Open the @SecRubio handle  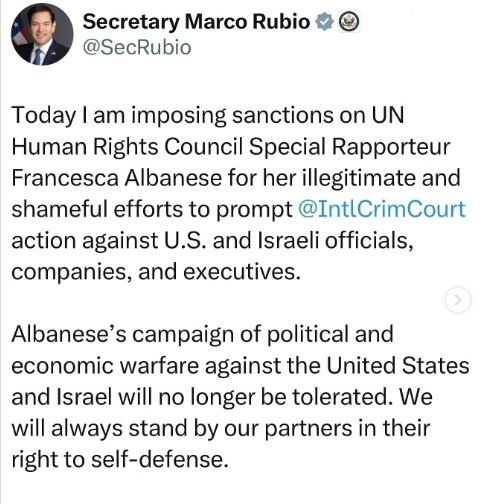click(x=137, y=47)
